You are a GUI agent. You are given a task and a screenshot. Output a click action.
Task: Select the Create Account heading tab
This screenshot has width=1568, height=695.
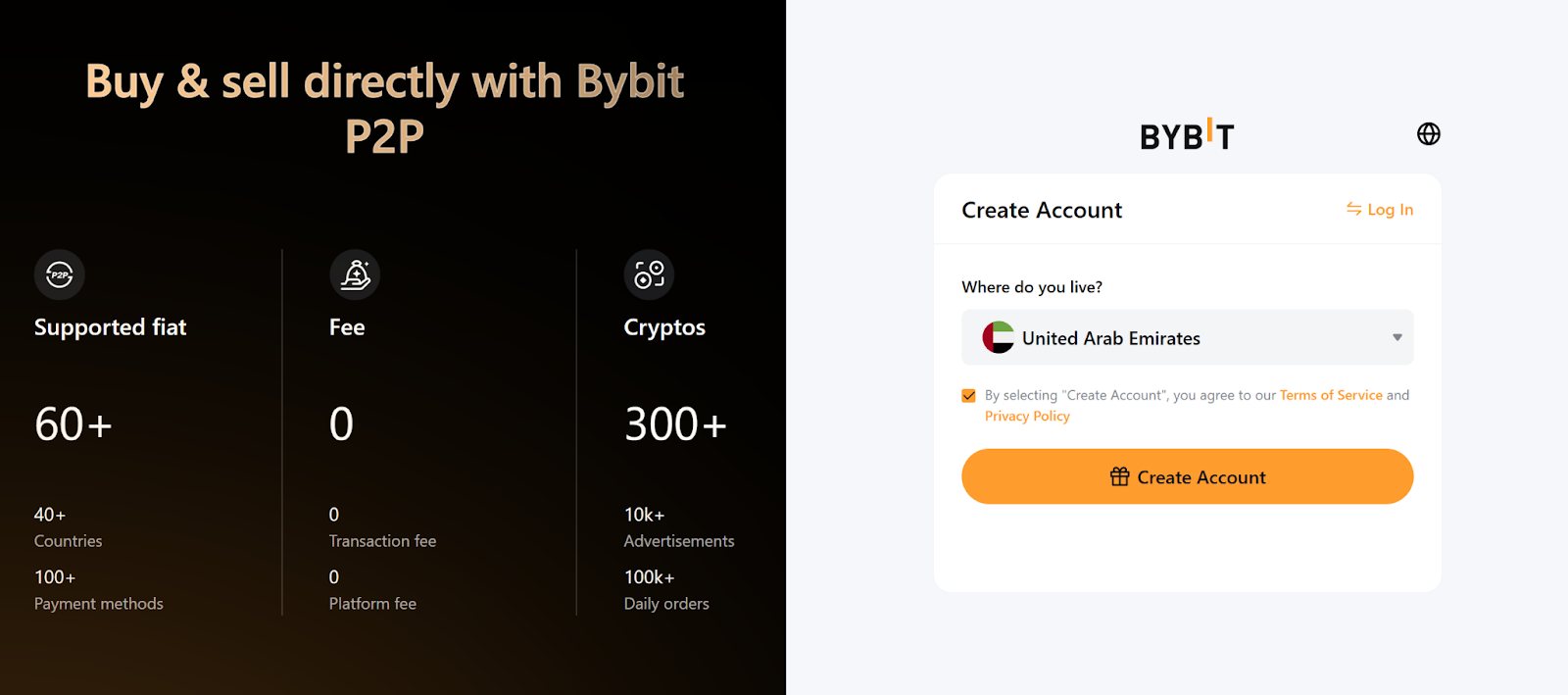pyautogui.click(x=1041, y=210)
